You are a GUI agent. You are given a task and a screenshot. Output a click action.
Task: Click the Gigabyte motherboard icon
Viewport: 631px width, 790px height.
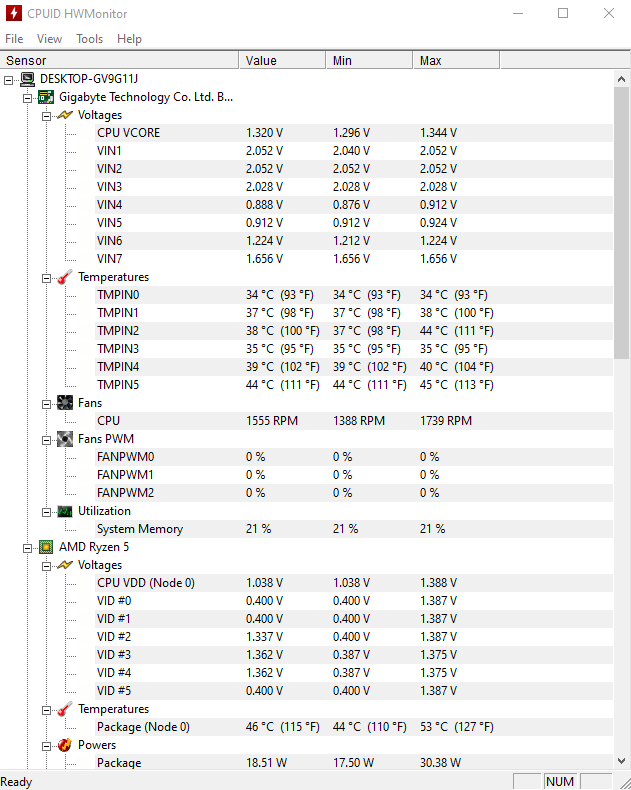(46, 97)
